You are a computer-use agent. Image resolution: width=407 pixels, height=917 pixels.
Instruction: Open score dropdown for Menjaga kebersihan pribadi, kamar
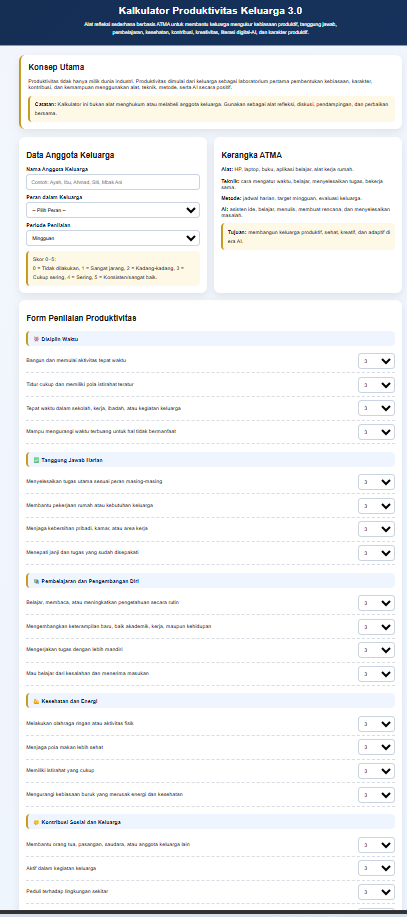(376, 529)
